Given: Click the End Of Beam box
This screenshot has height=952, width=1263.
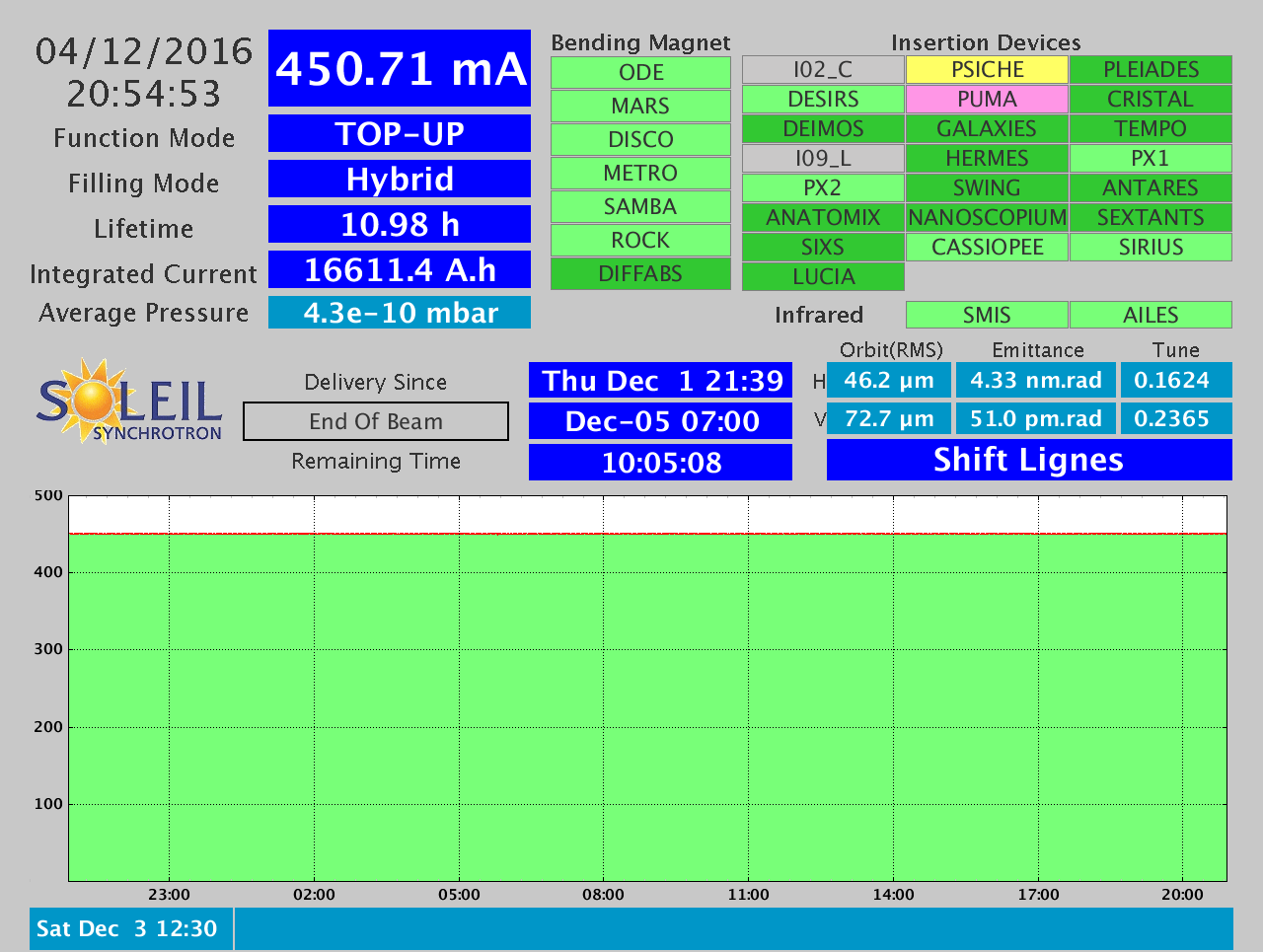Looking at the screenshot, I should pos(376,421).
